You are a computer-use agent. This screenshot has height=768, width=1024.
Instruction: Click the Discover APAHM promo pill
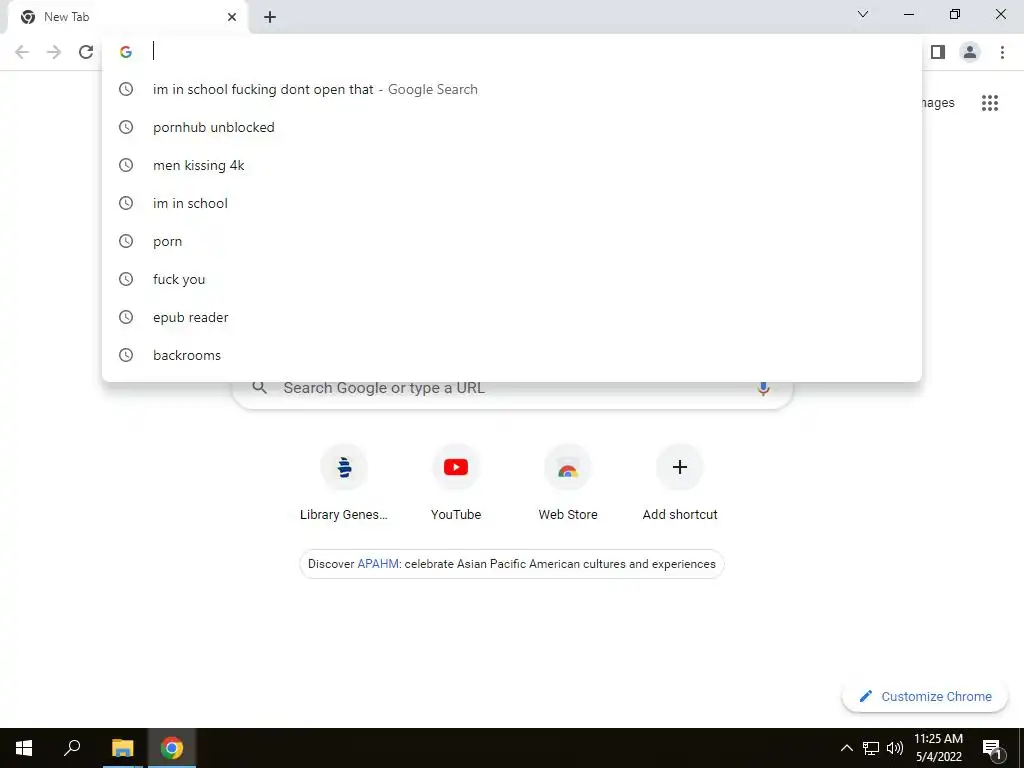pos(512,564)
